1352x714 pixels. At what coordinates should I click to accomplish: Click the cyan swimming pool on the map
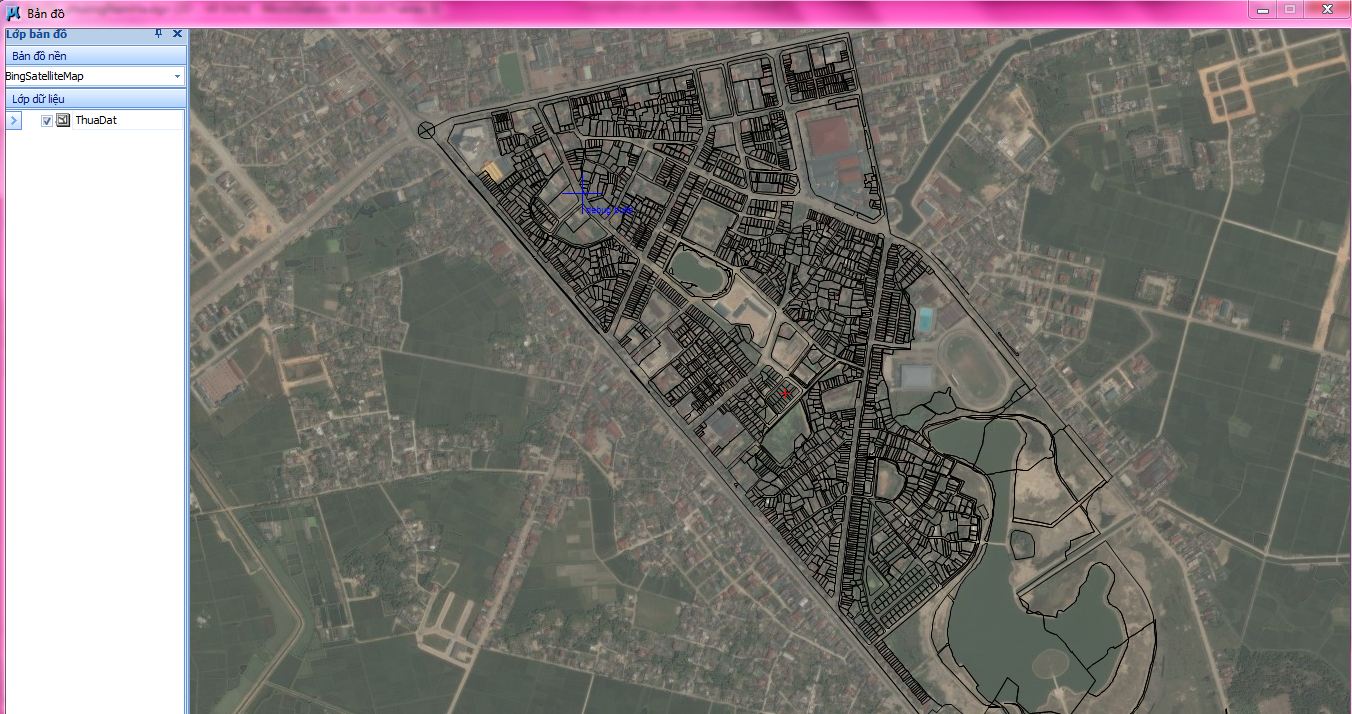(926, 319)
